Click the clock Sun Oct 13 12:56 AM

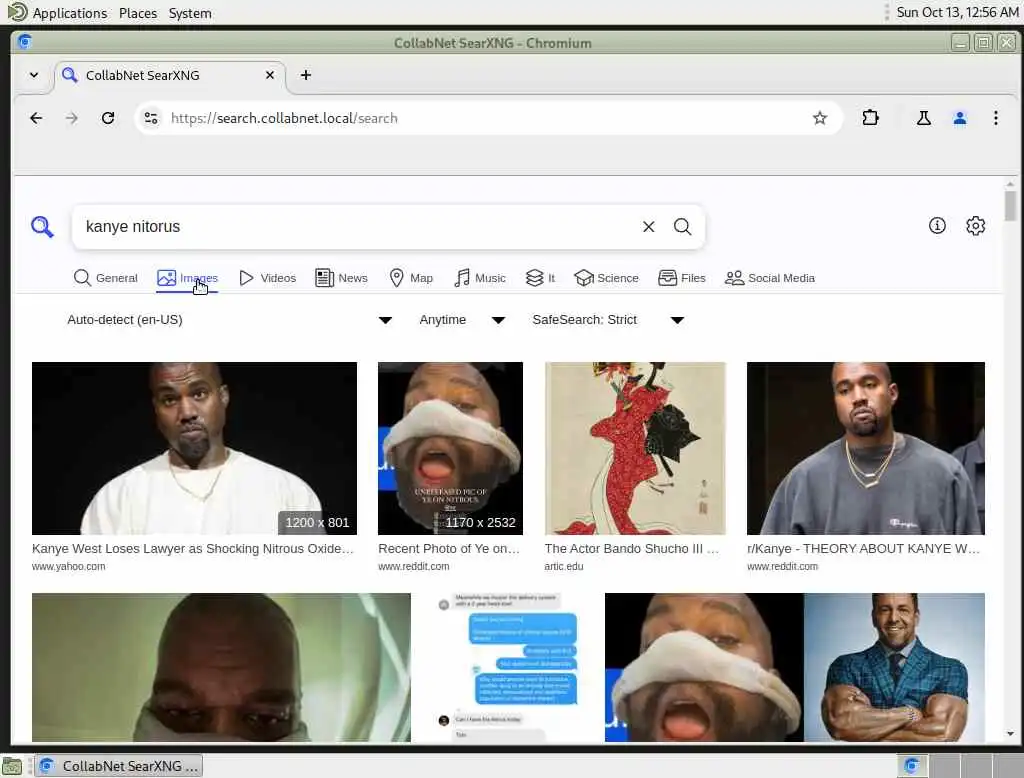tap(957, 12)
